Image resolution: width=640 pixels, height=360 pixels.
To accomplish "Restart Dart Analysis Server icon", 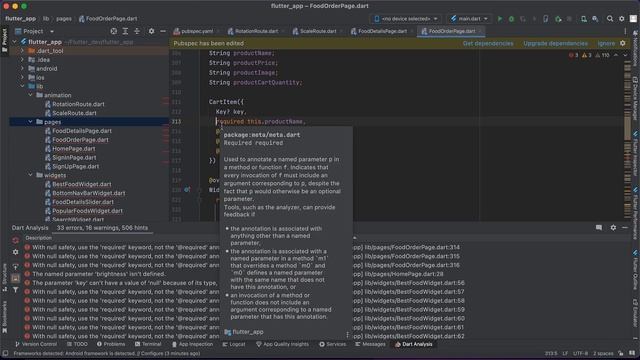I will (16, 240).
